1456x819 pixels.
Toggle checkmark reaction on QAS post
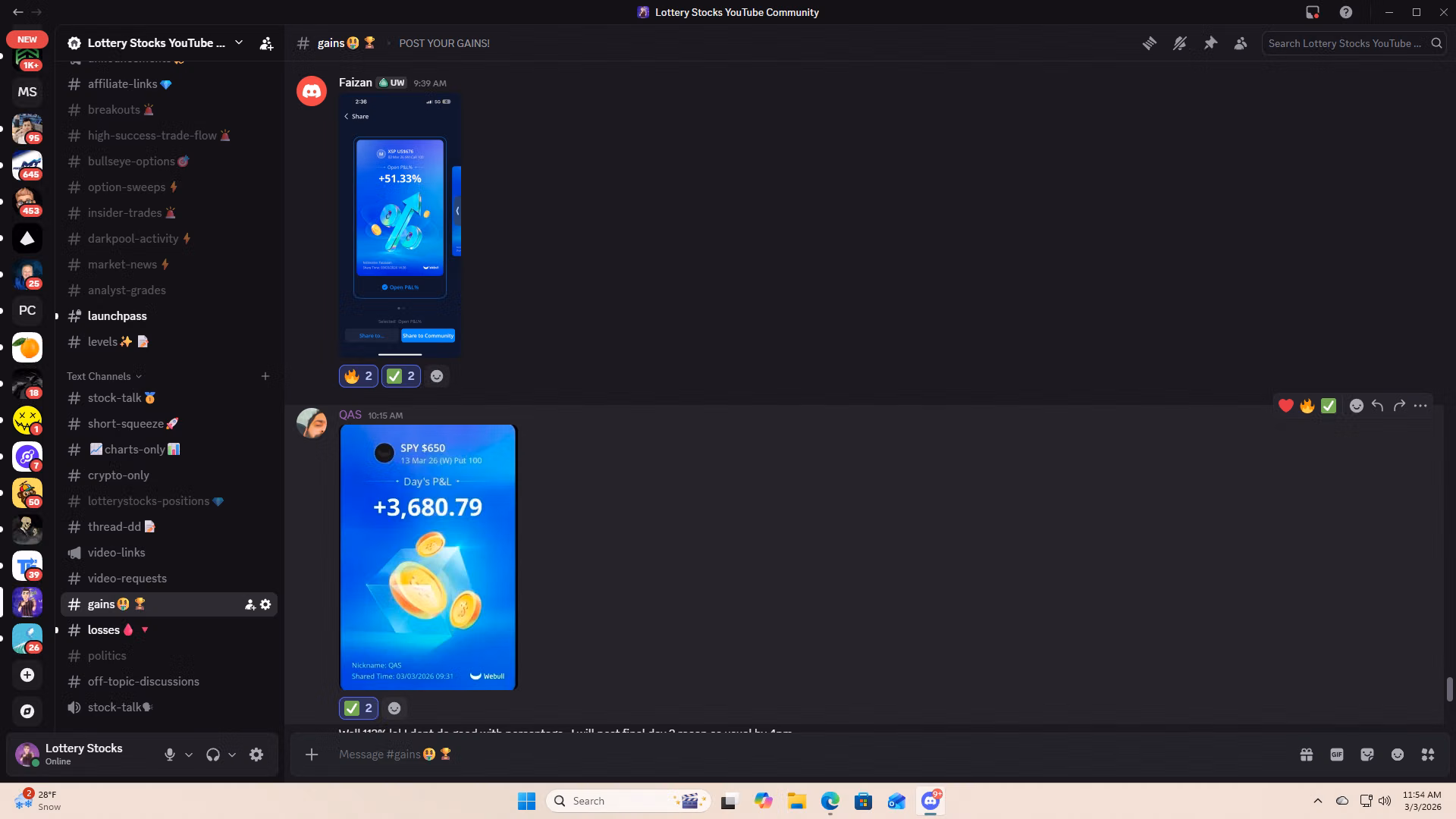pyautogui.click(x=359, y=708)
